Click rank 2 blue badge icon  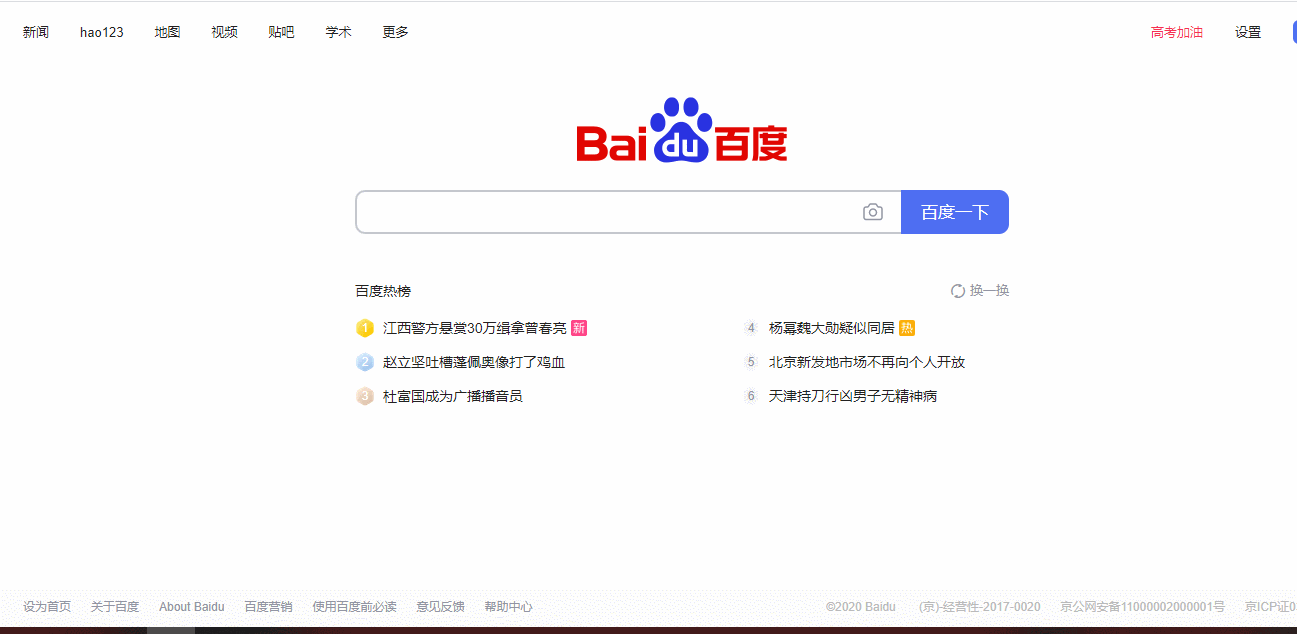tap(365, 362)
